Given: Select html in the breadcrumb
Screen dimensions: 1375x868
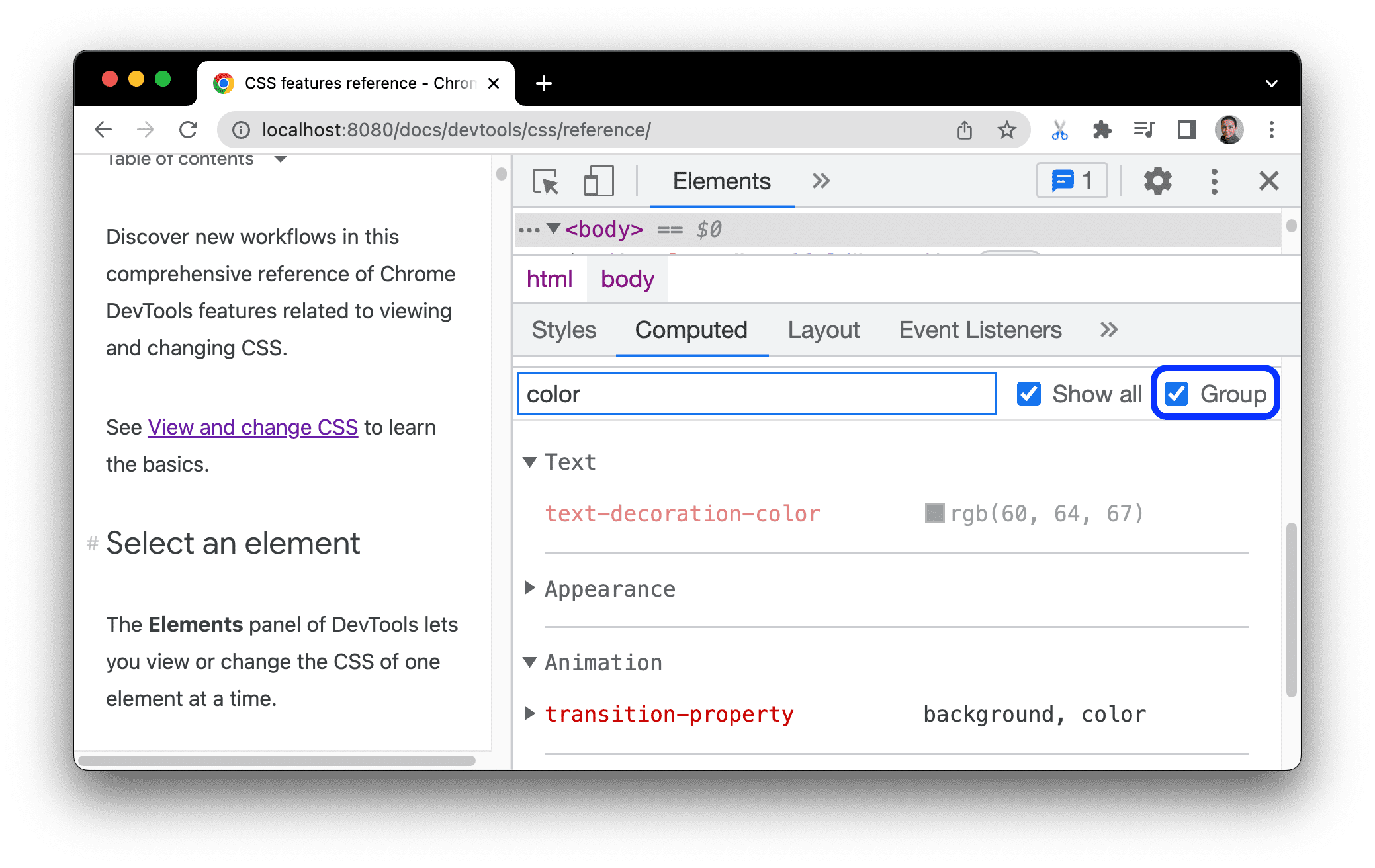Looking at the screenshot, I should click(x=549, y=279).
